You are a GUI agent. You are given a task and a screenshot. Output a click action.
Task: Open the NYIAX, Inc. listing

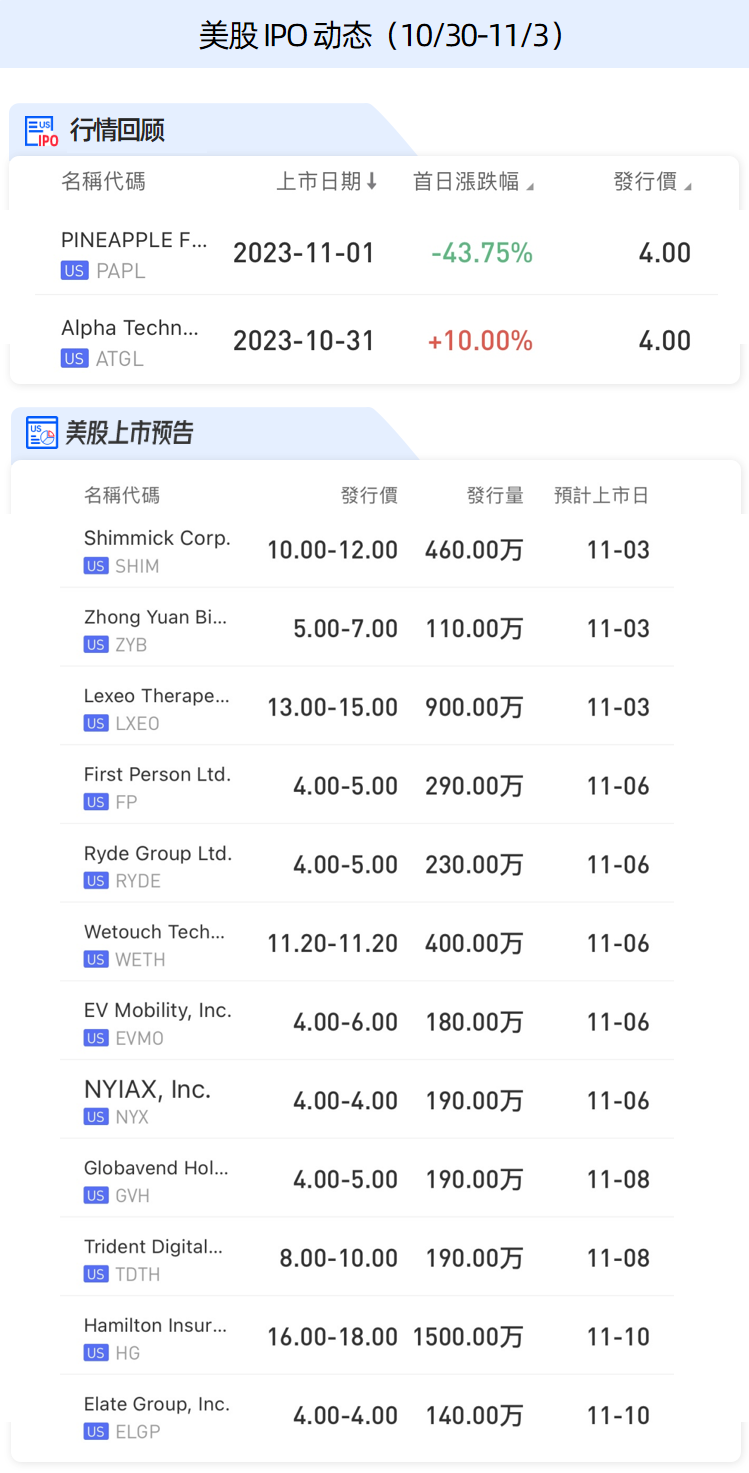(147, 1089)
